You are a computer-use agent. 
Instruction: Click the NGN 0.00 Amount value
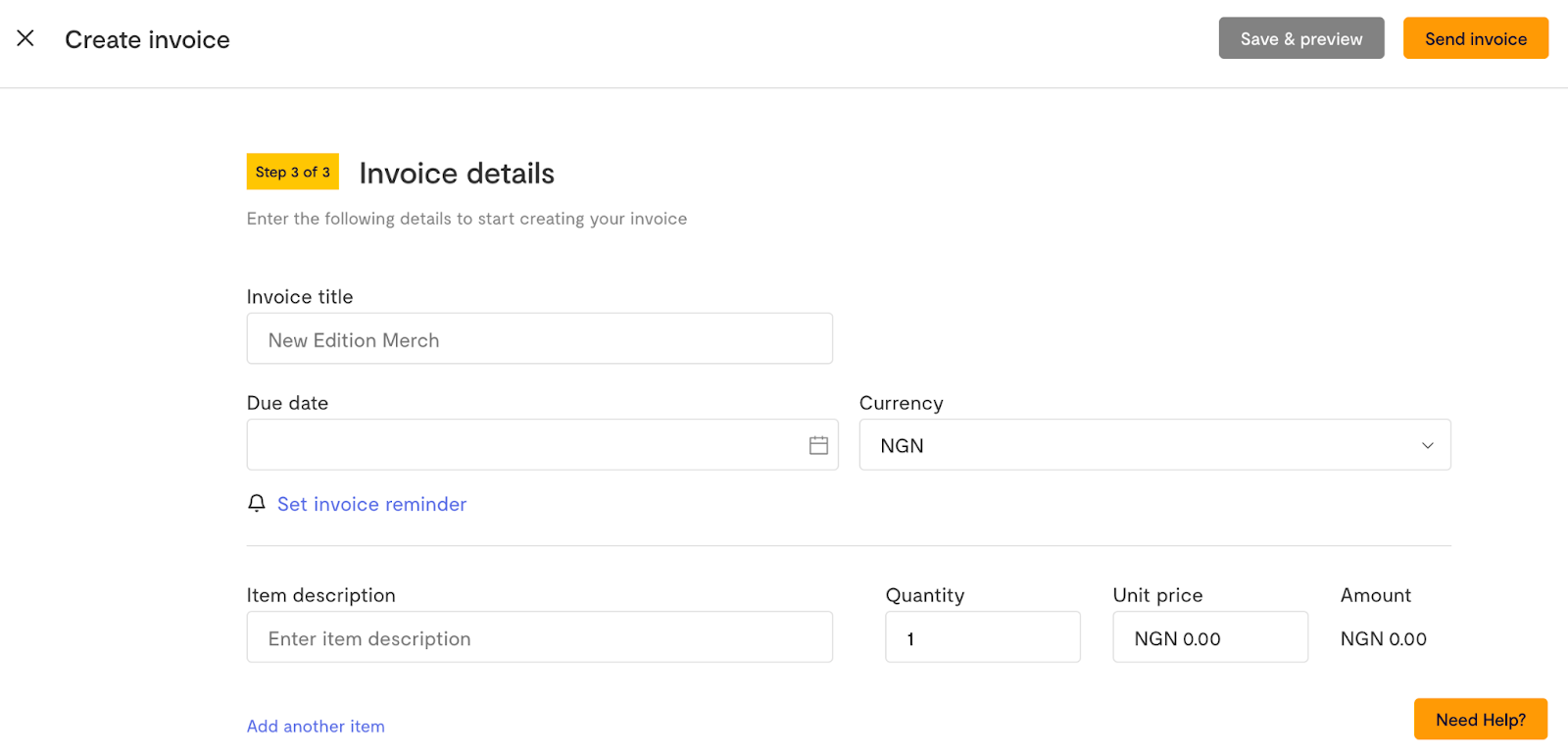1383,639
